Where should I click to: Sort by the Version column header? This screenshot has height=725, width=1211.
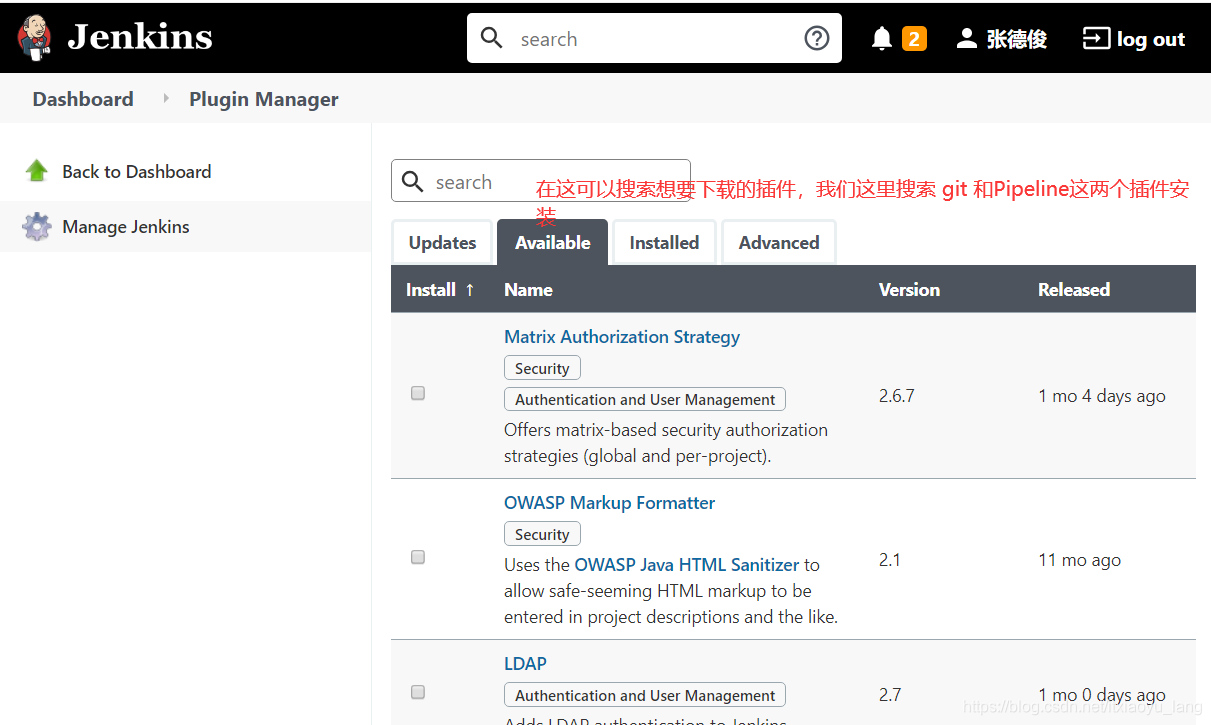pyautogui.click(x=909, y=290)
